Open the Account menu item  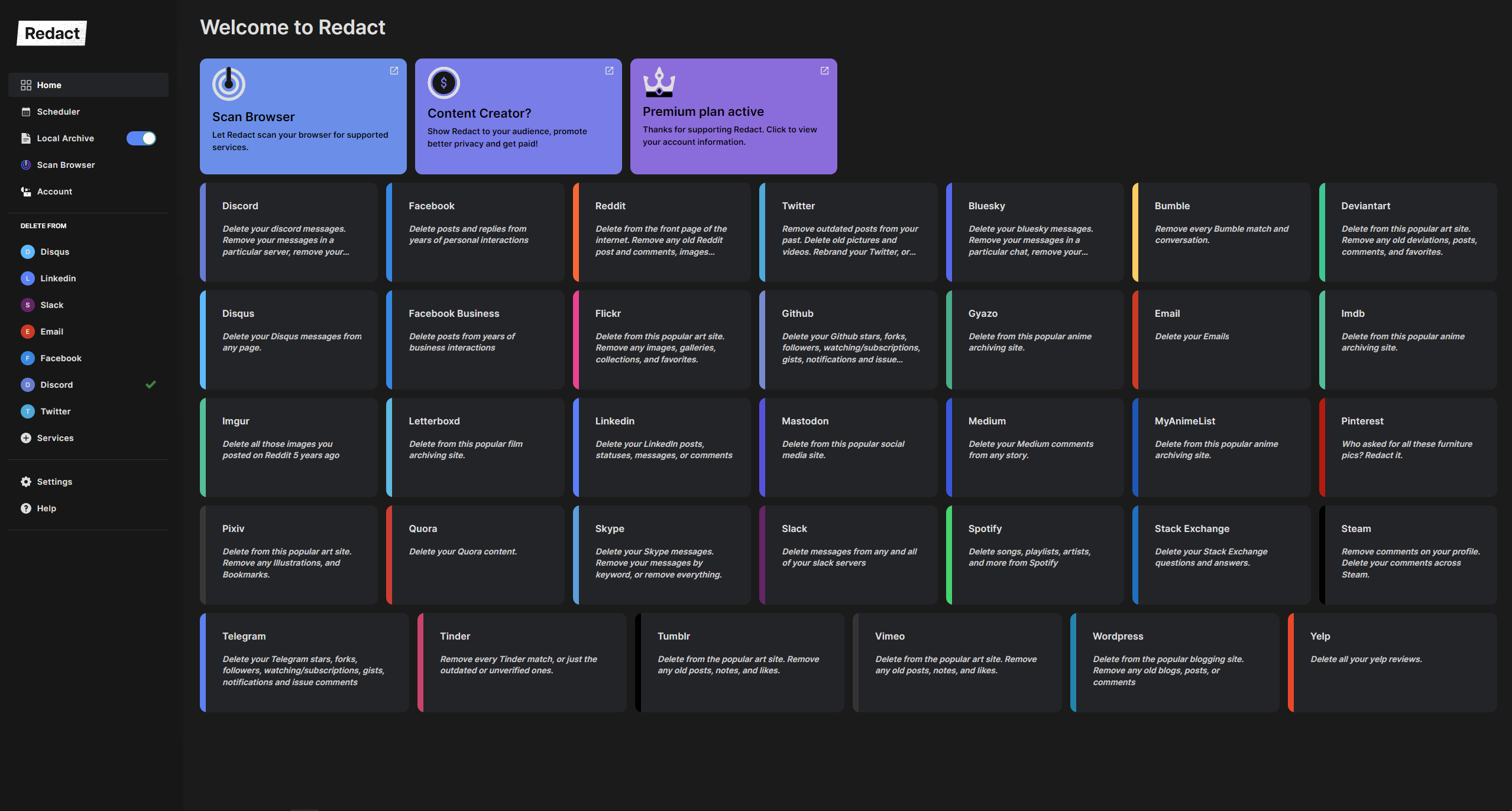coord(54,192)
